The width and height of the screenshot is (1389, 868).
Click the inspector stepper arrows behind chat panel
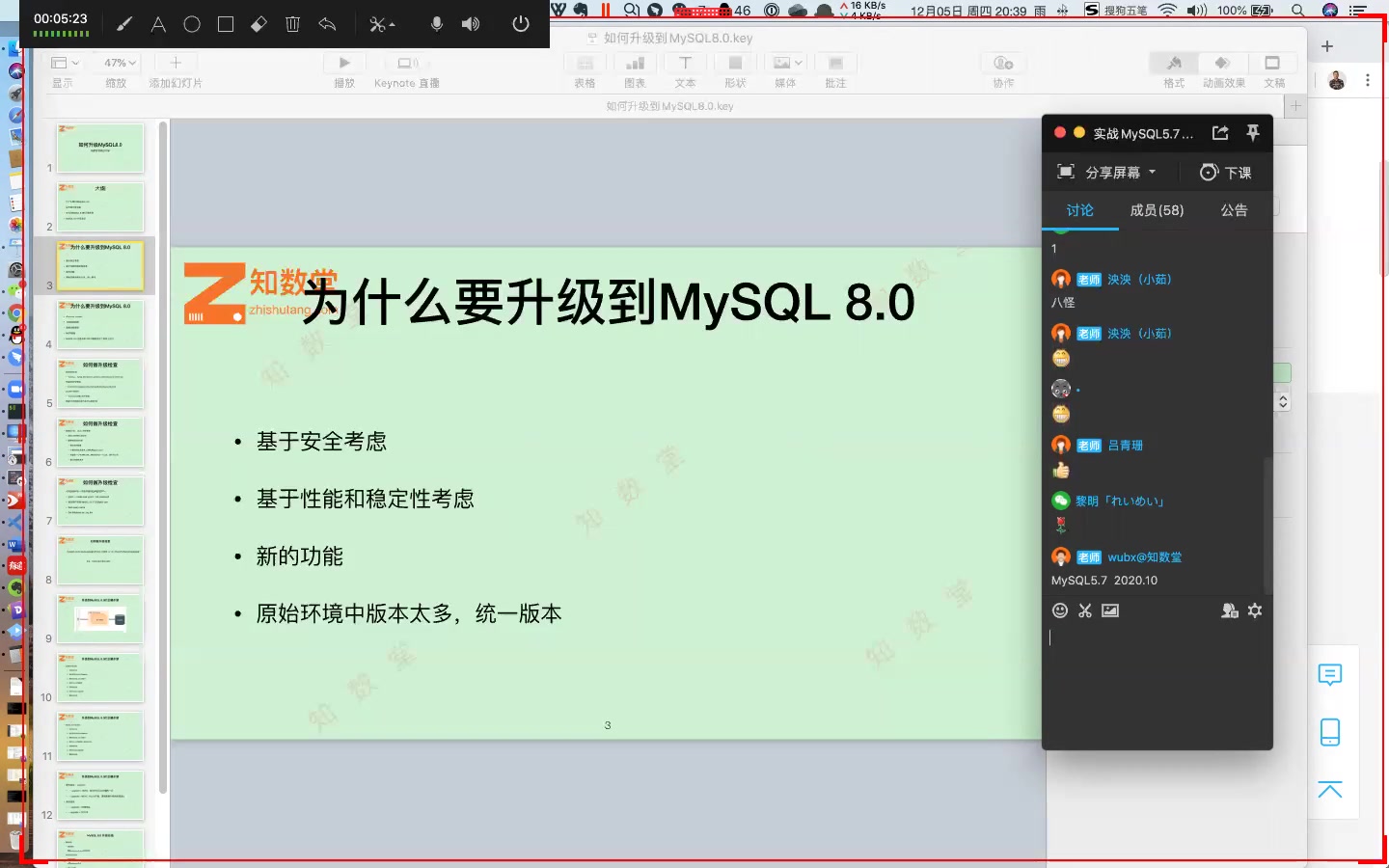click(1283, 401)
